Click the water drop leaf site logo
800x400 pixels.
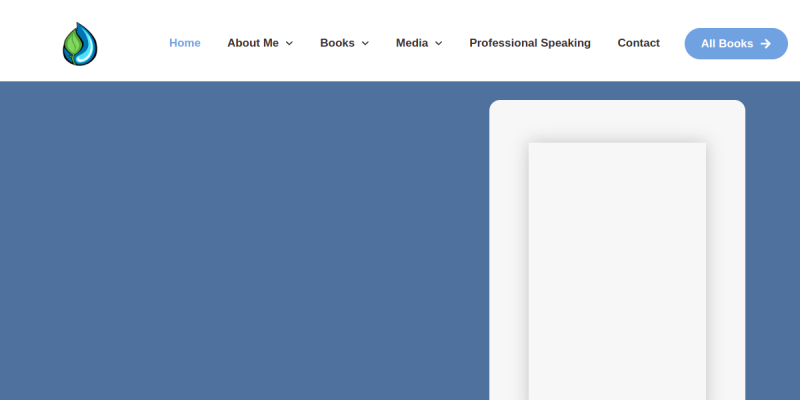[80, 44]
